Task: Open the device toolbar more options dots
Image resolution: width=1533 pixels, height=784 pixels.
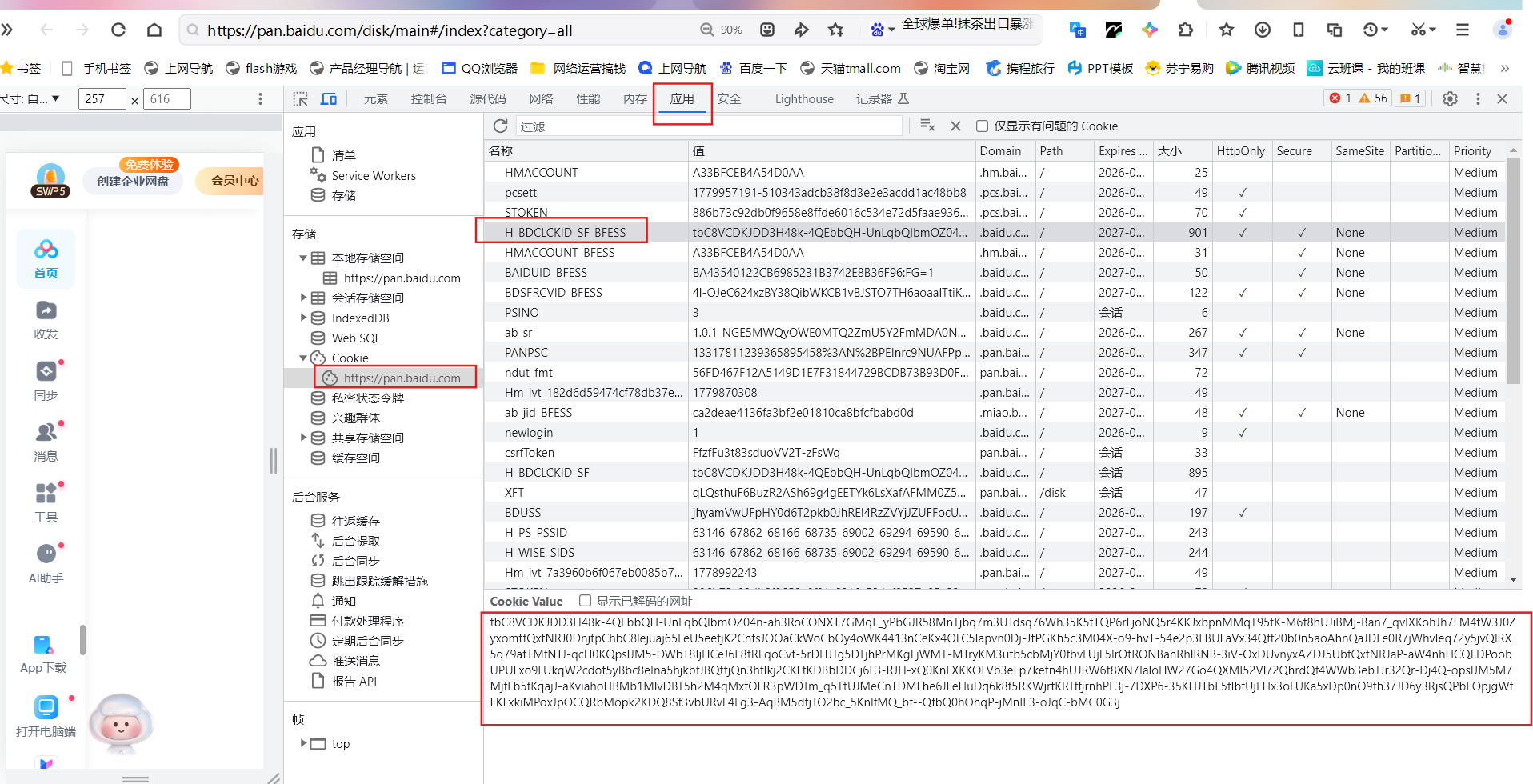Action: coord(260,98)
